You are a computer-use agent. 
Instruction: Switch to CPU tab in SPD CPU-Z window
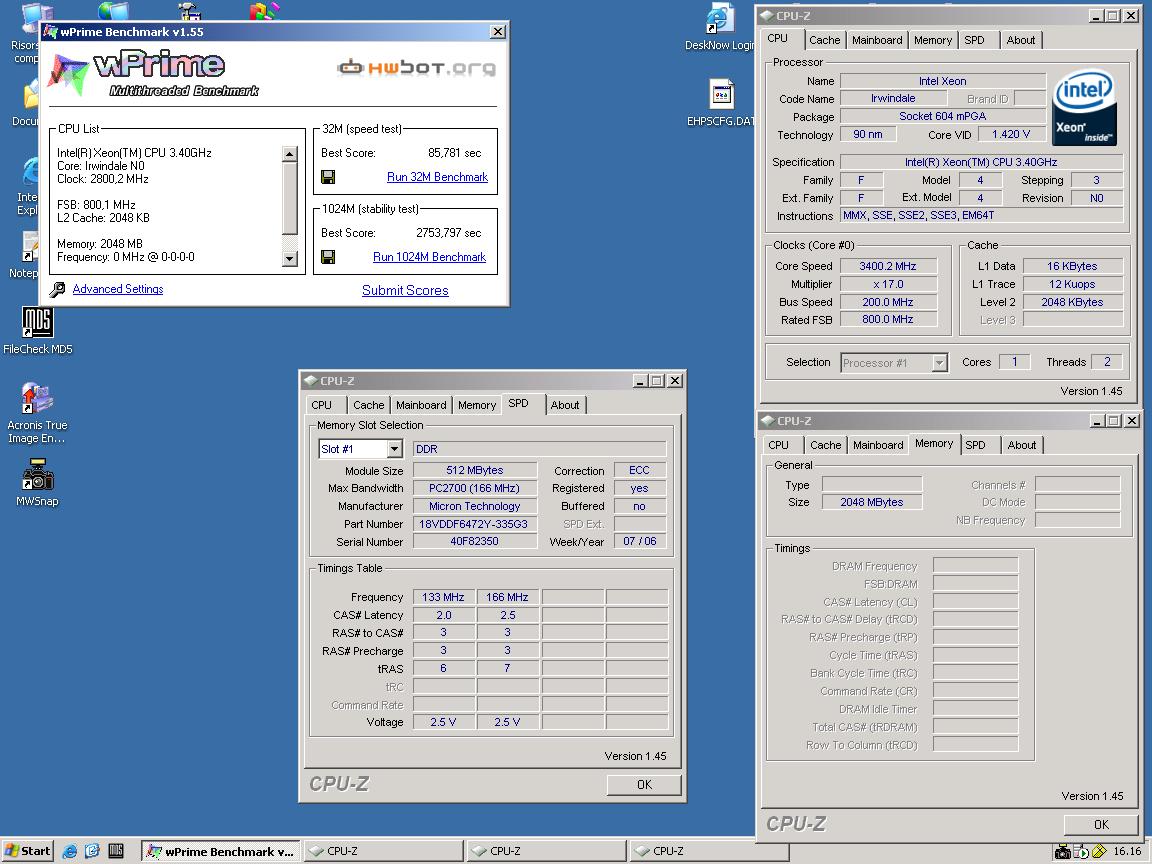[x=322, y=405]
